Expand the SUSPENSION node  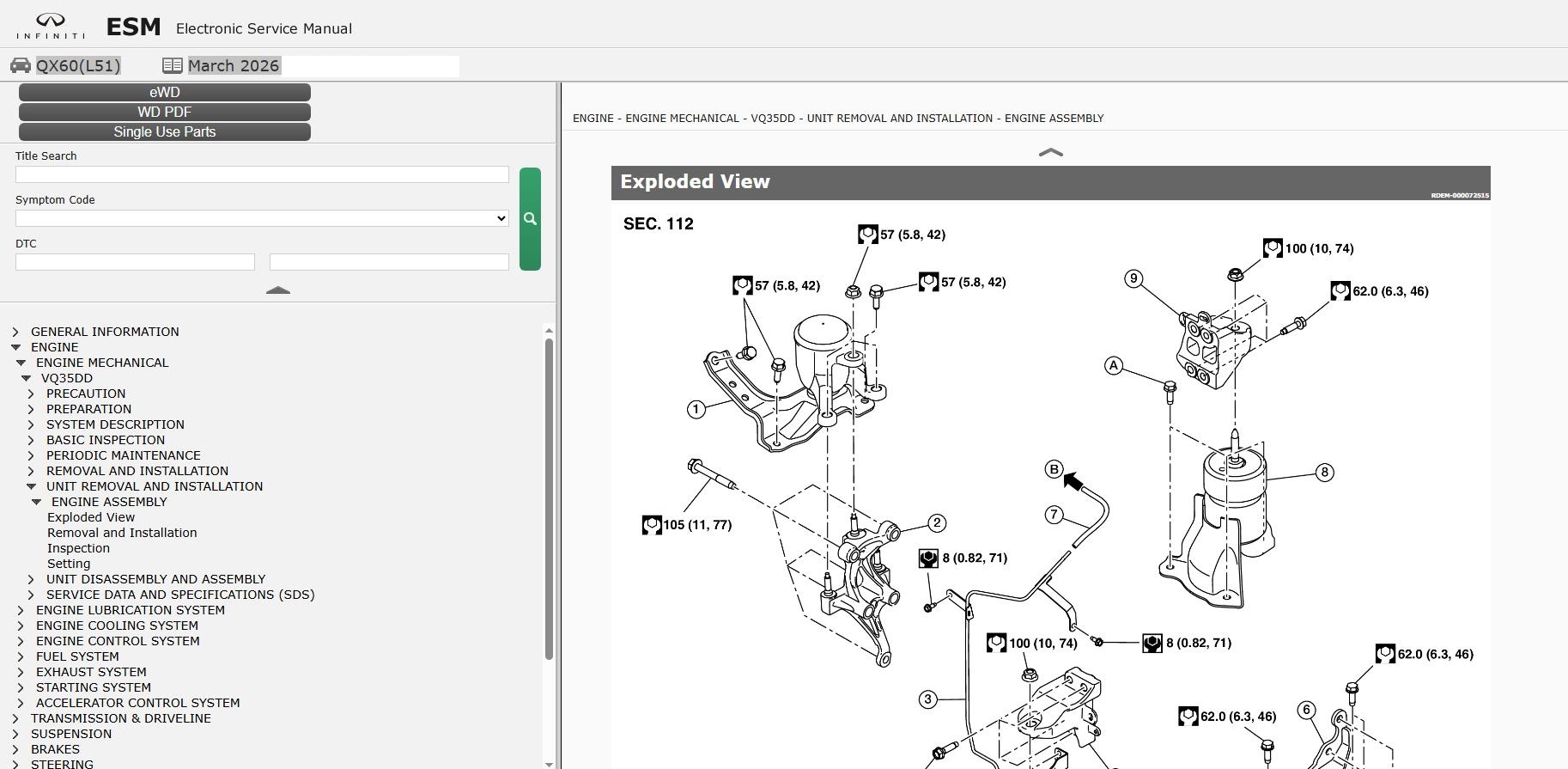[x=15, y=734]
